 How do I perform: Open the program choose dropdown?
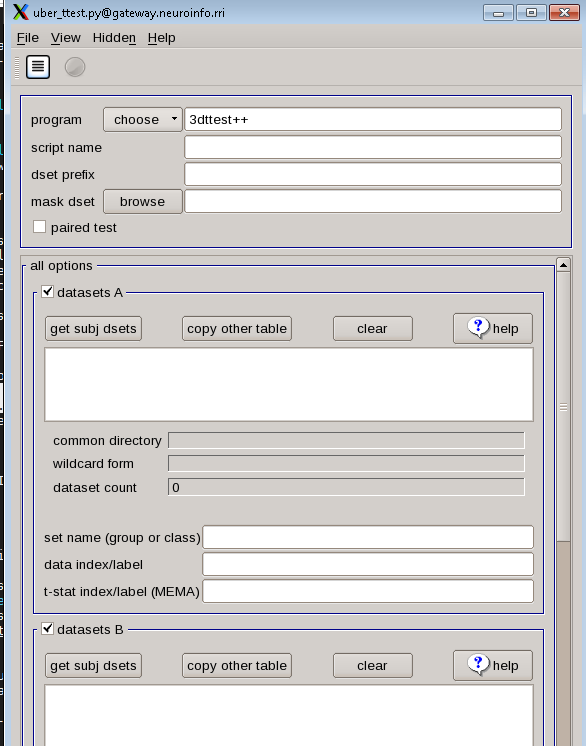coord(143,119)
